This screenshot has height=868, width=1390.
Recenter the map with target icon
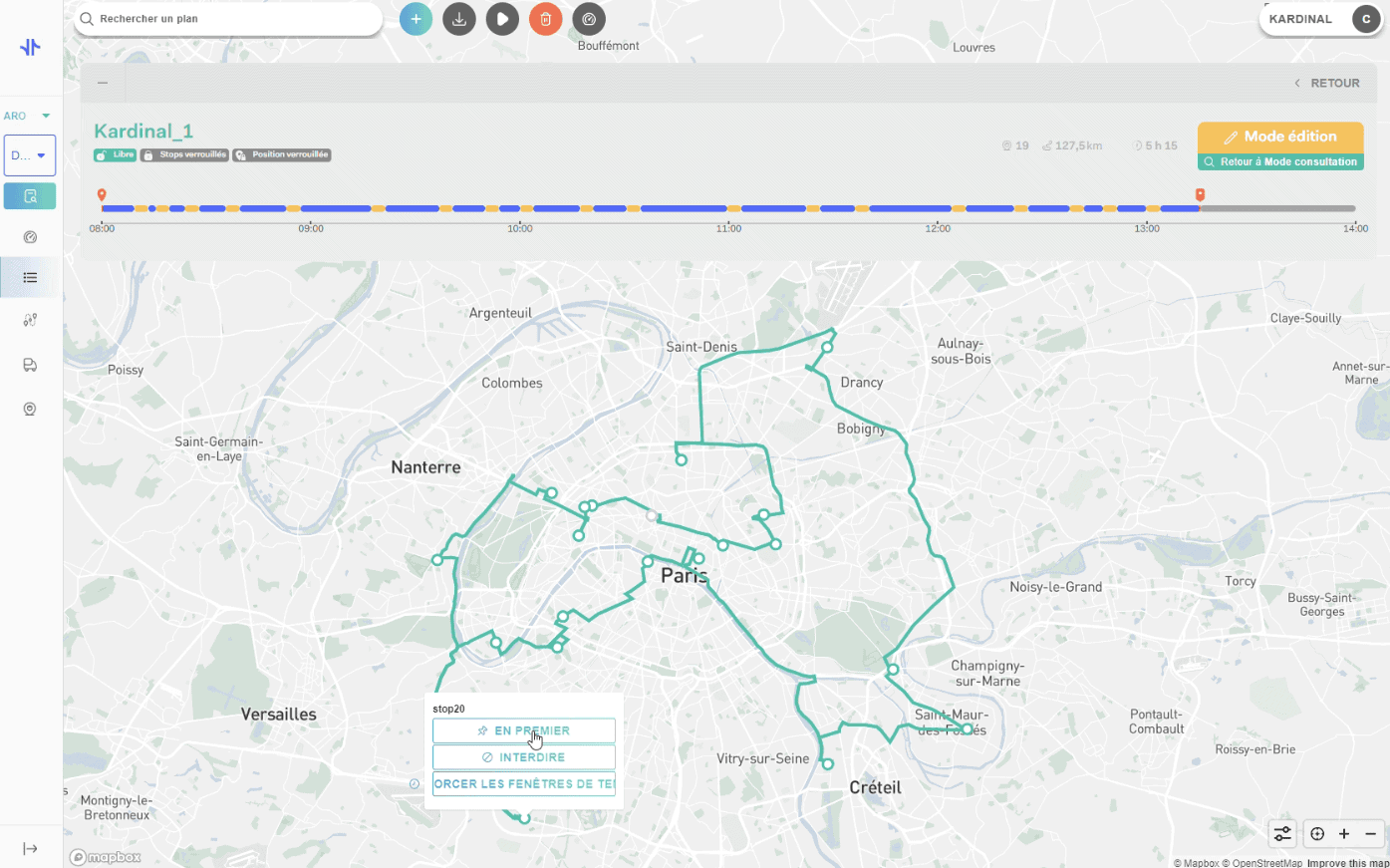point(1317,833)
